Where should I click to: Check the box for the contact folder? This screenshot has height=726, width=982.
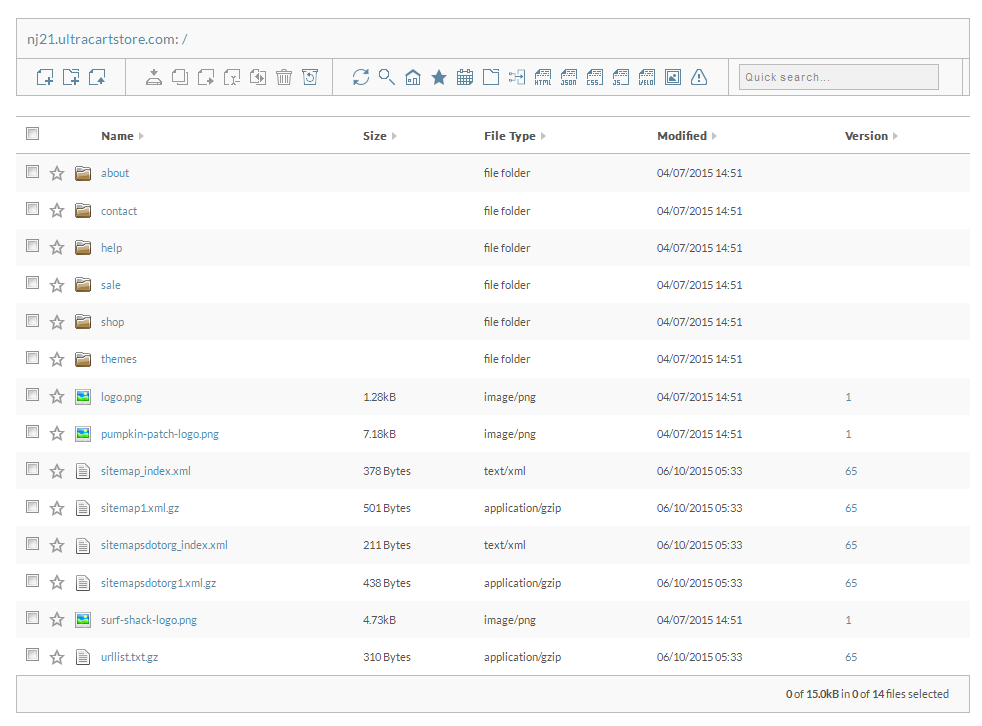33,209
